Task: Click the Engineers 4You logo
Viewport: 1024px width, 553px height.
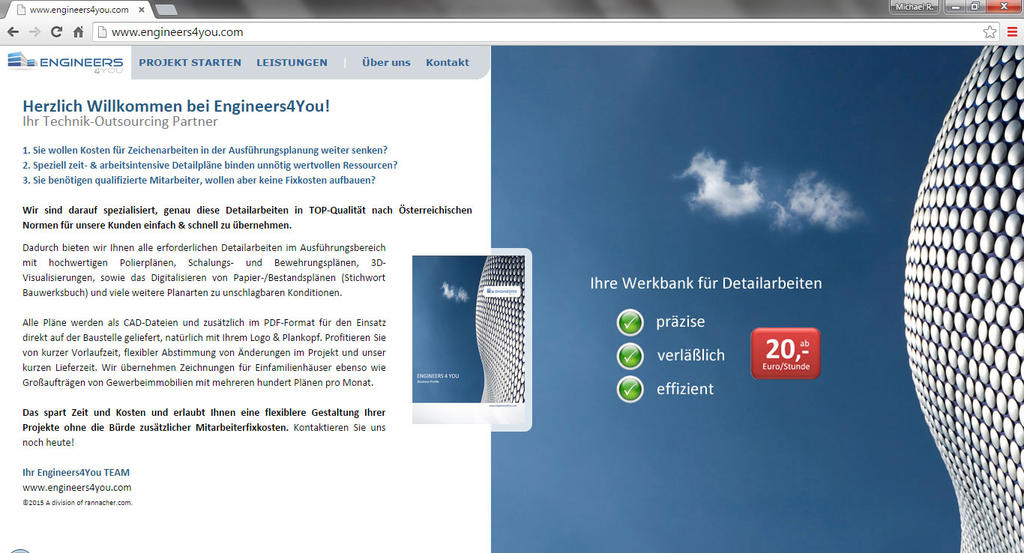Action: 65,63
